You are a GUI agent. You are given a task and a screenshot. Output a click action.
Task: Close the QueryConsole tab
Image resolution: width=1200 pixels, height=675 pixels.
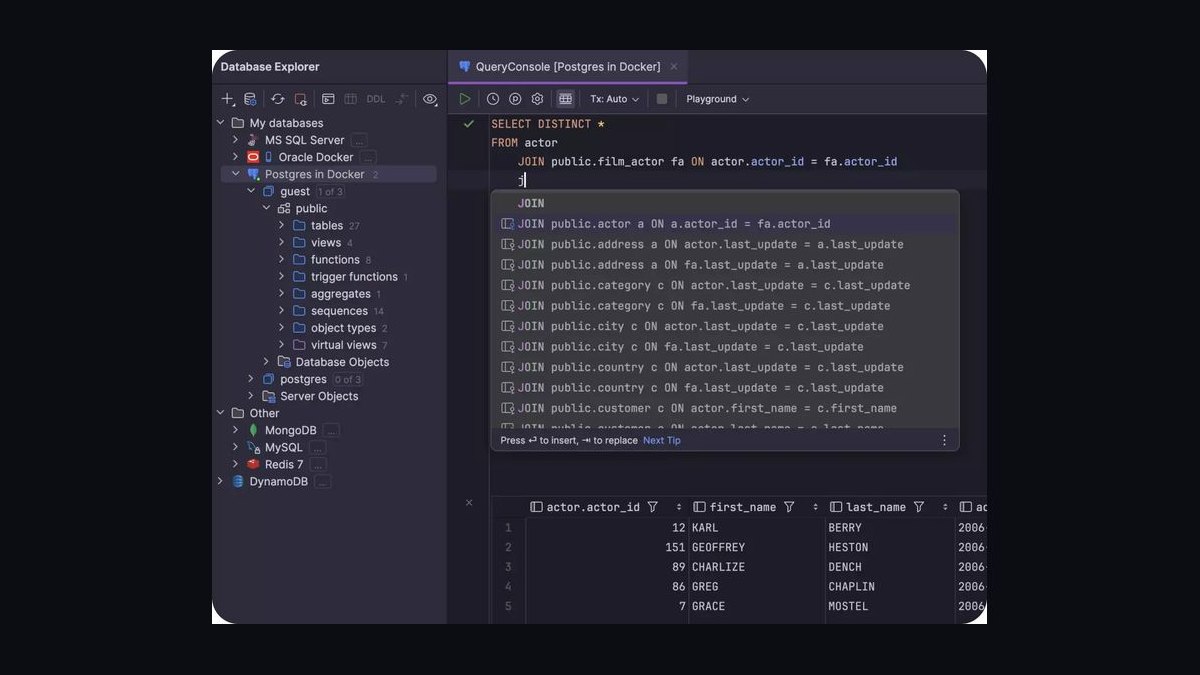click(x=674, y=67)
